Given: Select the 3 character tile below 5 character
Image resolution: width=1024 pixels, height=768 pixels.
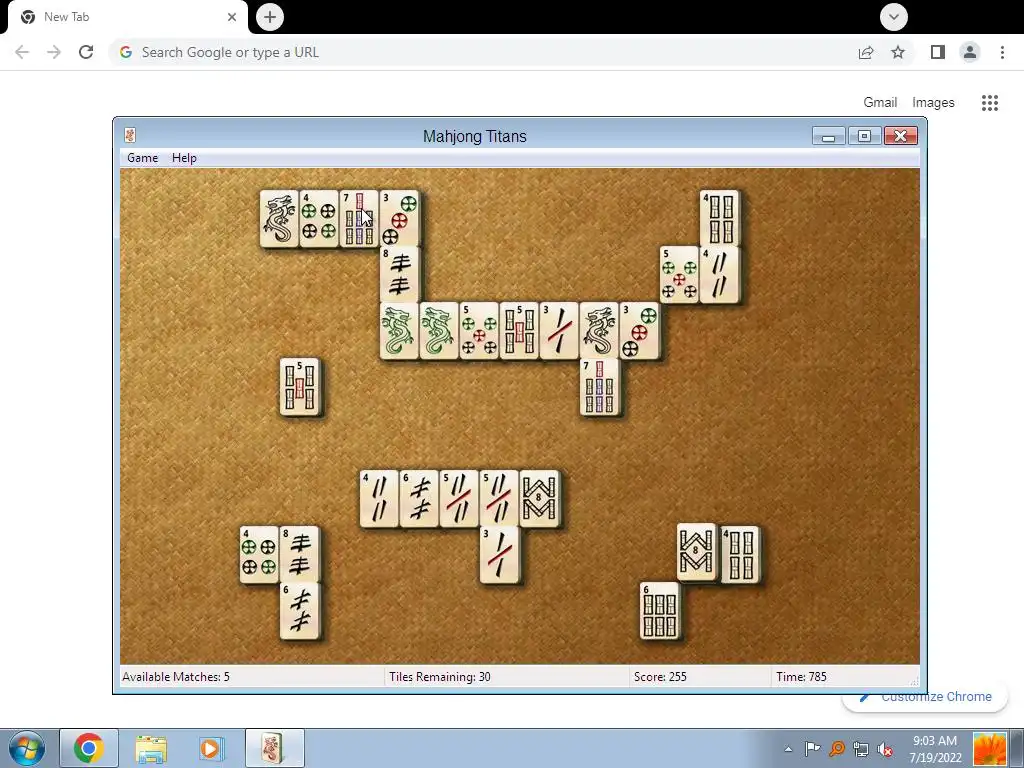Looking at the screenshot, I should 499,554.
